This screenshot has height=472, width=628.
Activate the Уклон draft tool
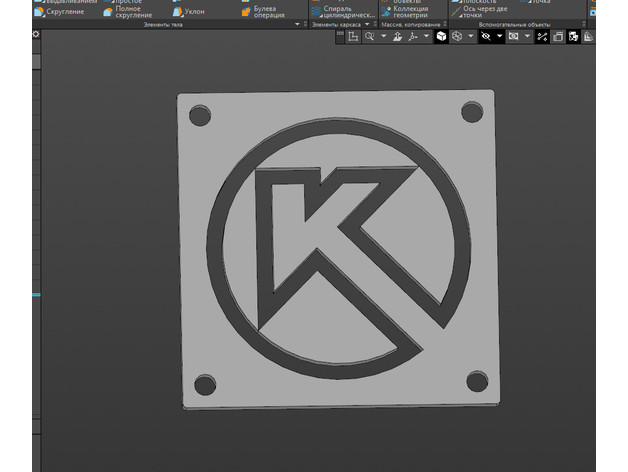pyautogui.click(x=193, y=12)
